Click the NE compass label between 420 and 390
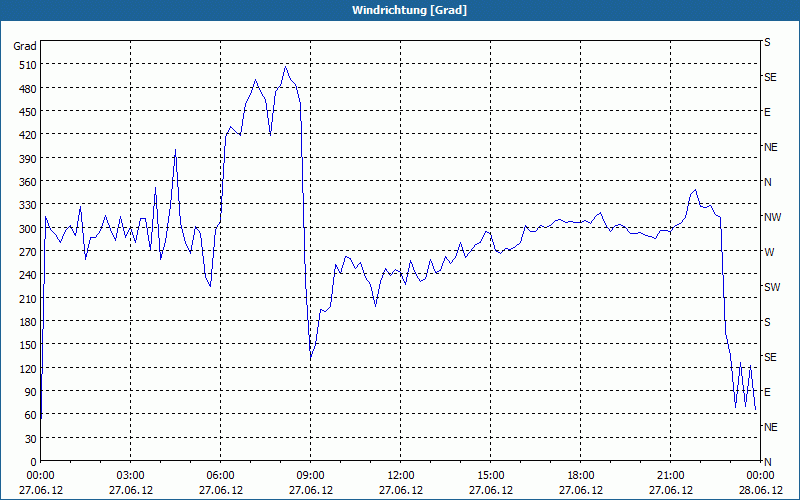 click(771, 147)
